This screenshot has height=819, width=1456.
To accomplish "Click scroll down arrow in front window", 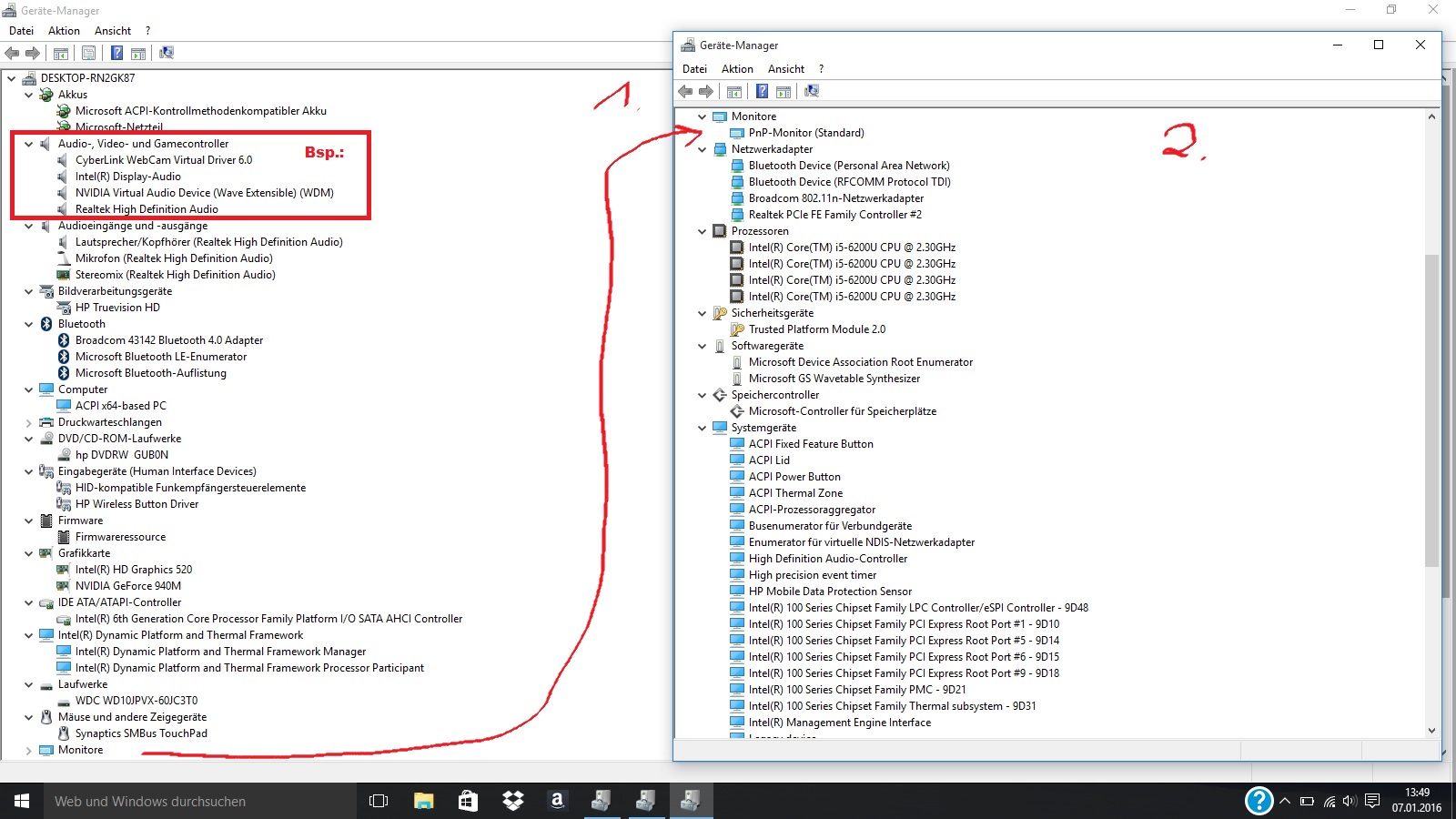I will (1431, 730).
